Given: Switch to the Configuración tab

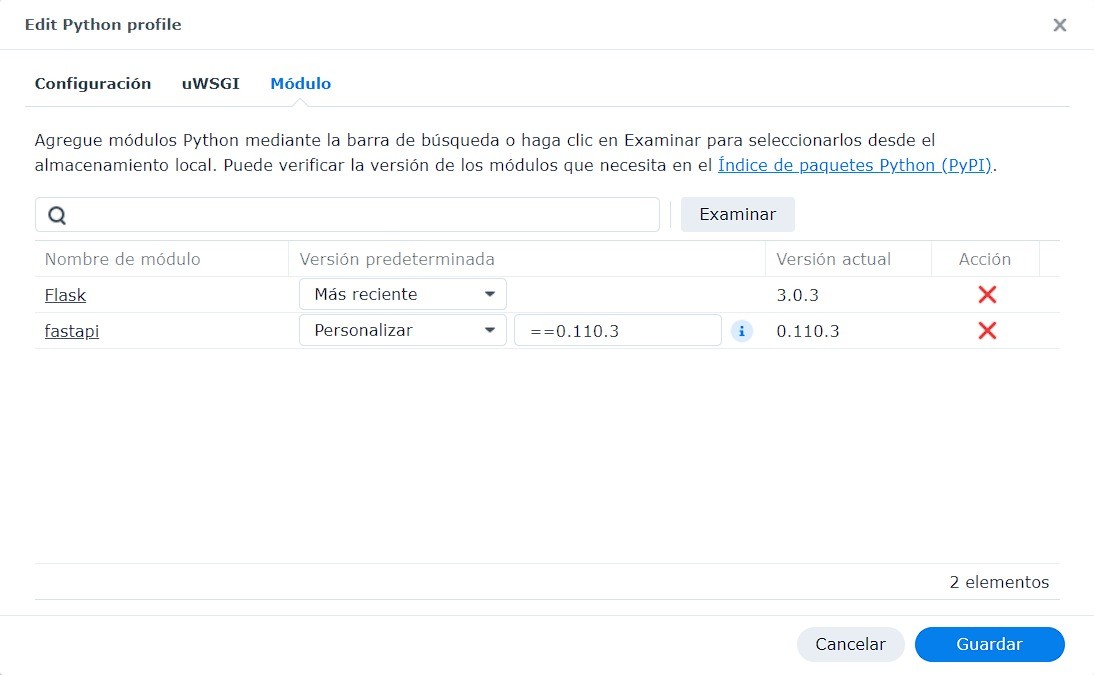Looking at the screenshot, I should [93, 84].
